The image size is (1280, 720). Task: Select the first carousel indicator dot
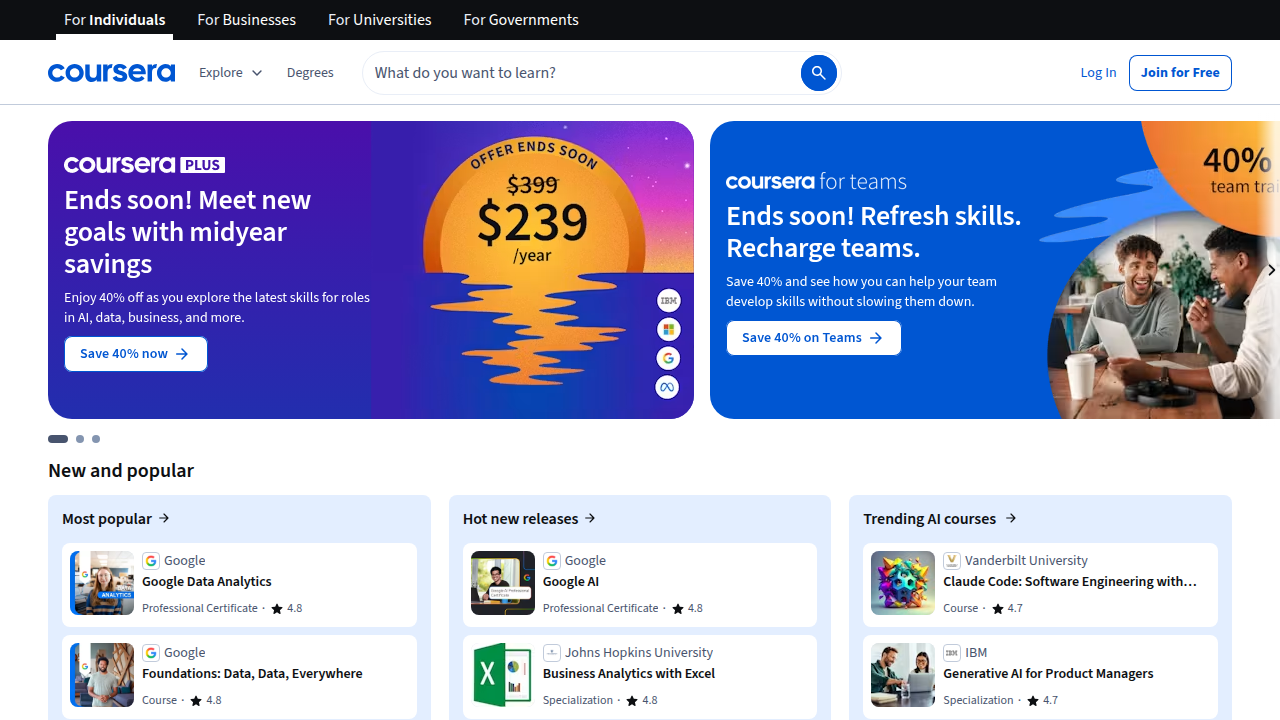tap(58, 439)
